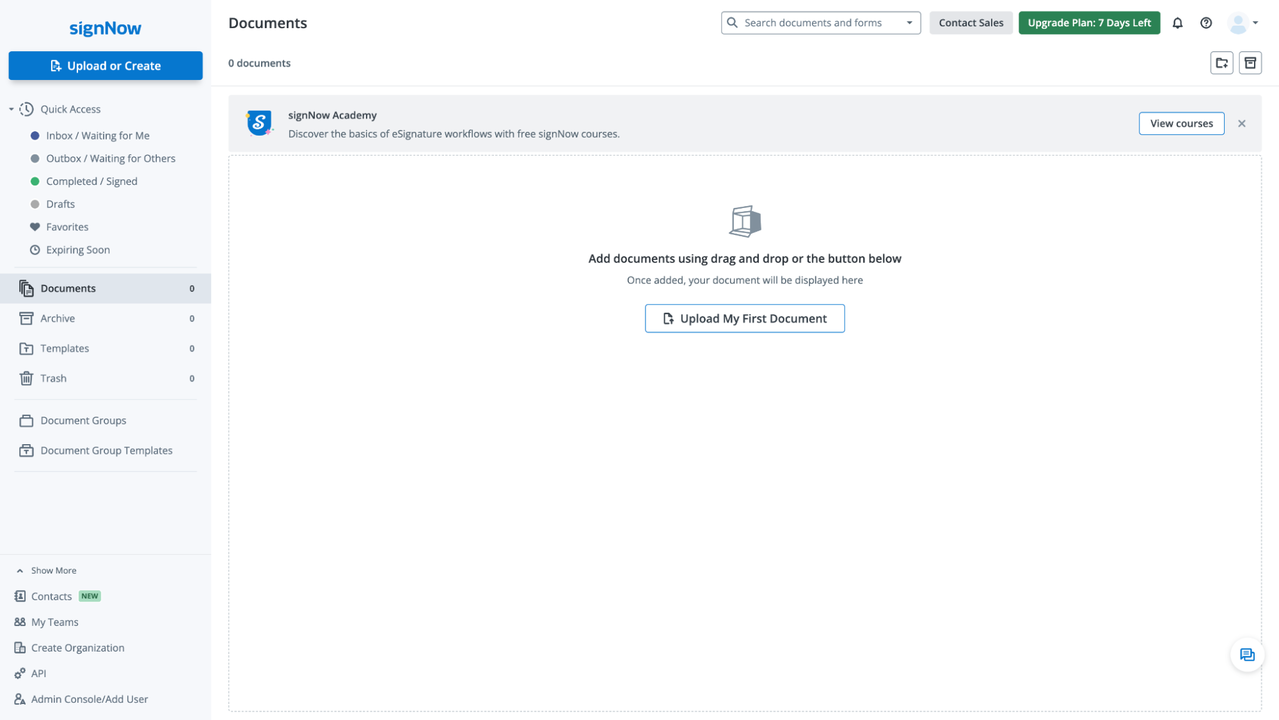Screen dimensions: 1279x720
Task: Click the archive box icon in the top right
Action: [1250, 63]
